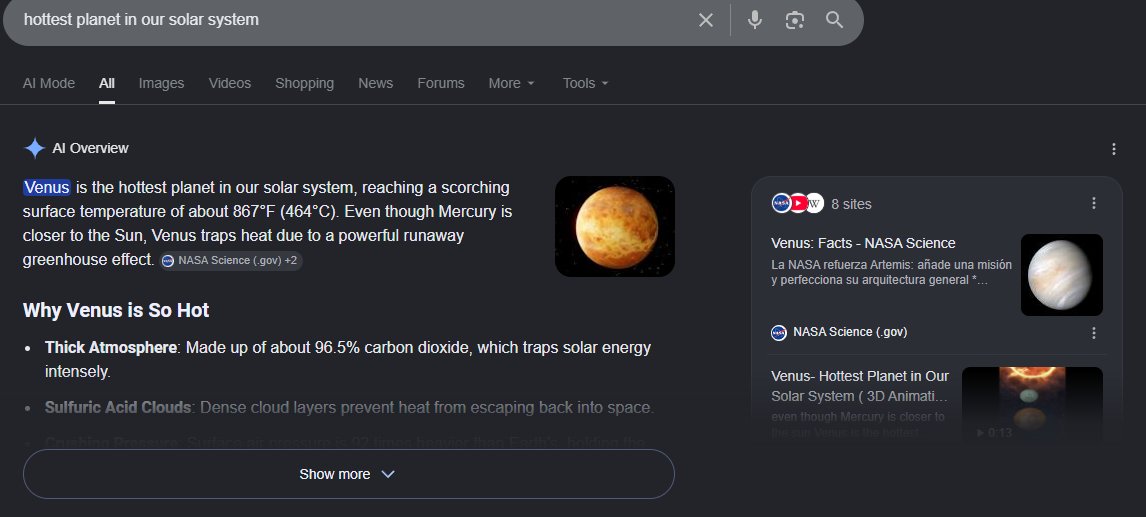This screenshot has width=1146, height=517.
Task: Go to the Shopping tab
Action: pos(304,83)
